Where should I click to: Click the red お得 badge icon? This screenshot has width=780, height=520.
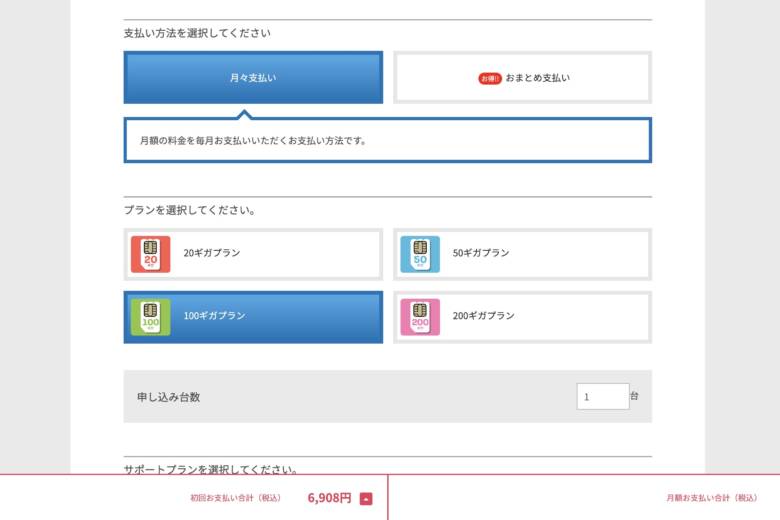tap(489, 79)
